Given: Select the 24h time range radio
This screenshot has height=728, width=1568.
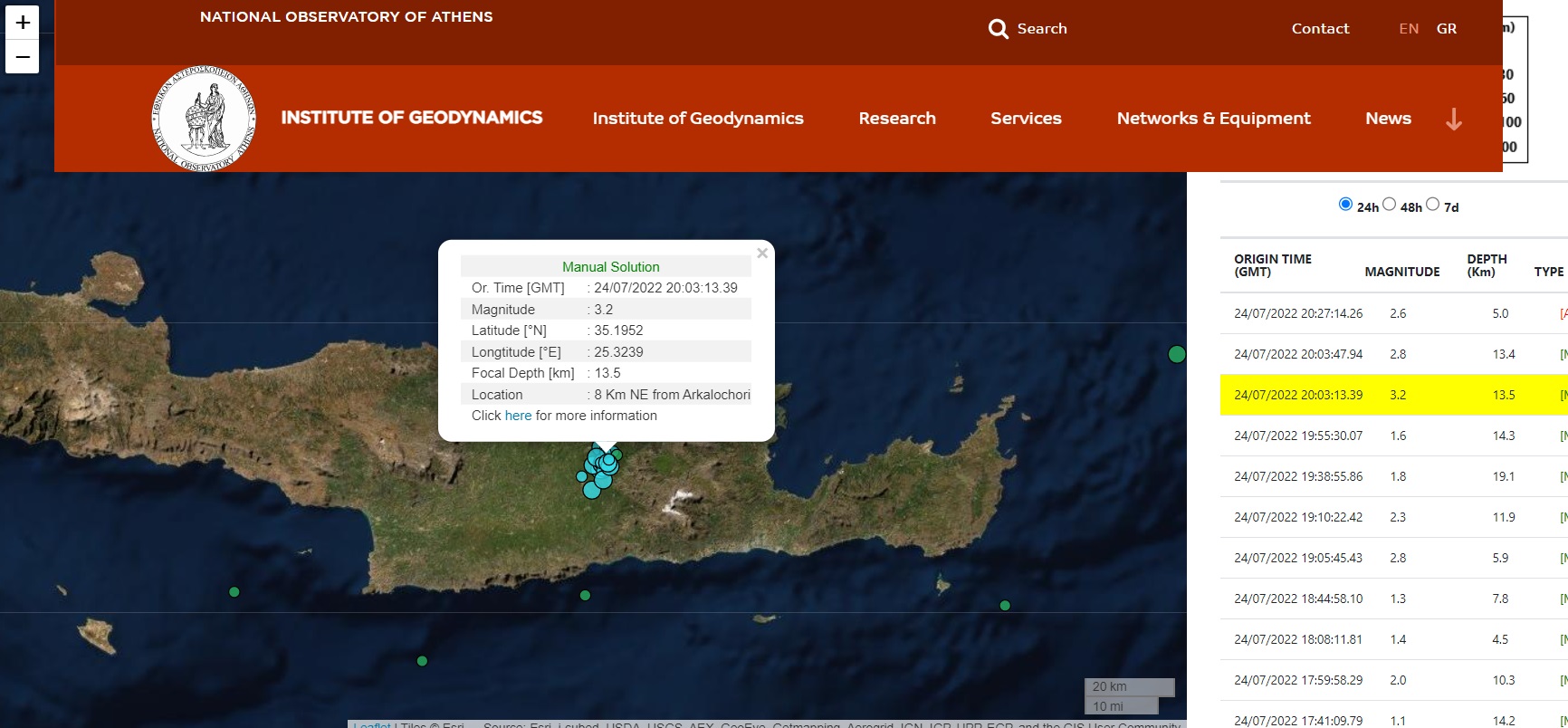Looking at the screenshot, I should [1345, 205].
